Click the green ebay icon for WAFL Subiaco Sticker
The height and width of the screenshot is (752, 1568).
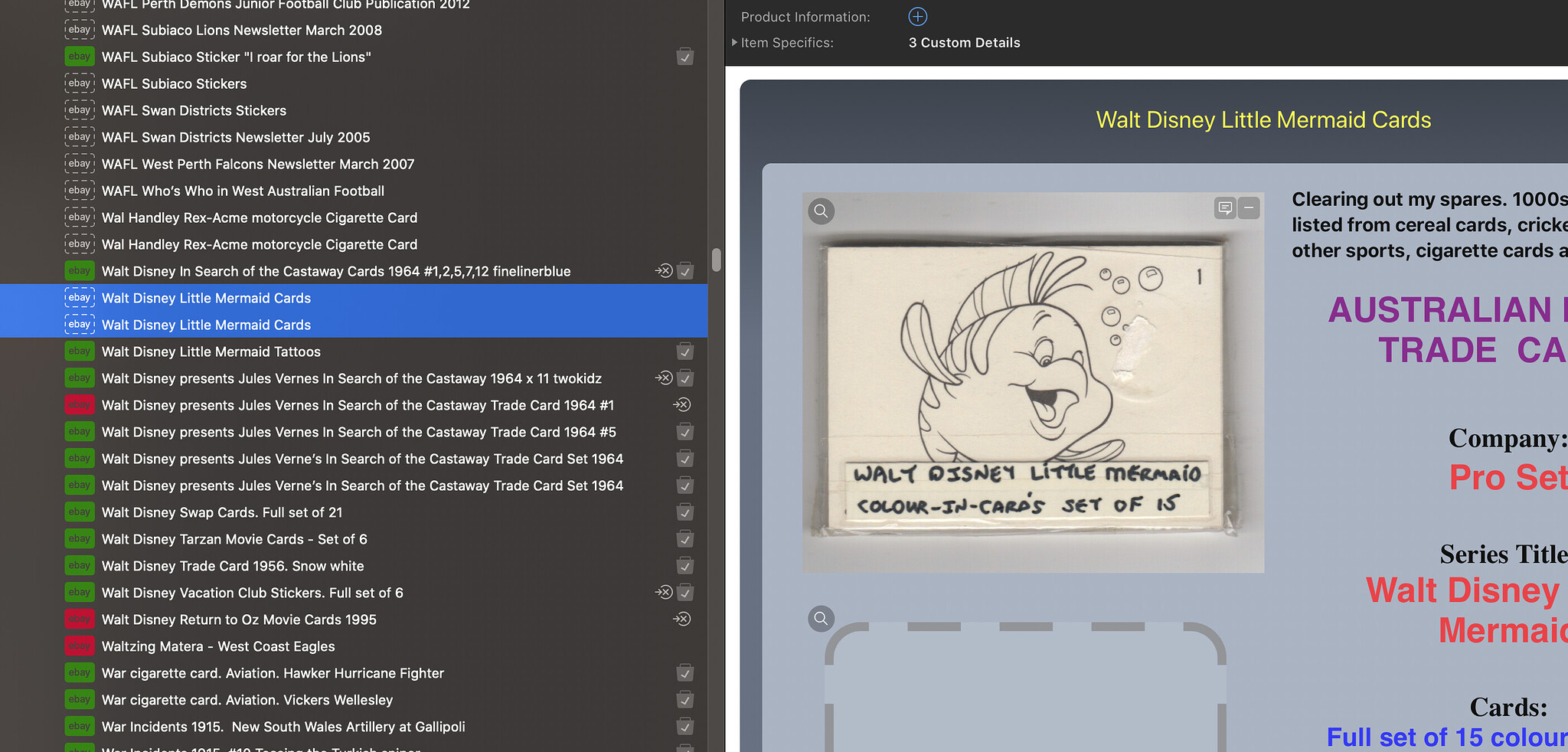(79, 57)
